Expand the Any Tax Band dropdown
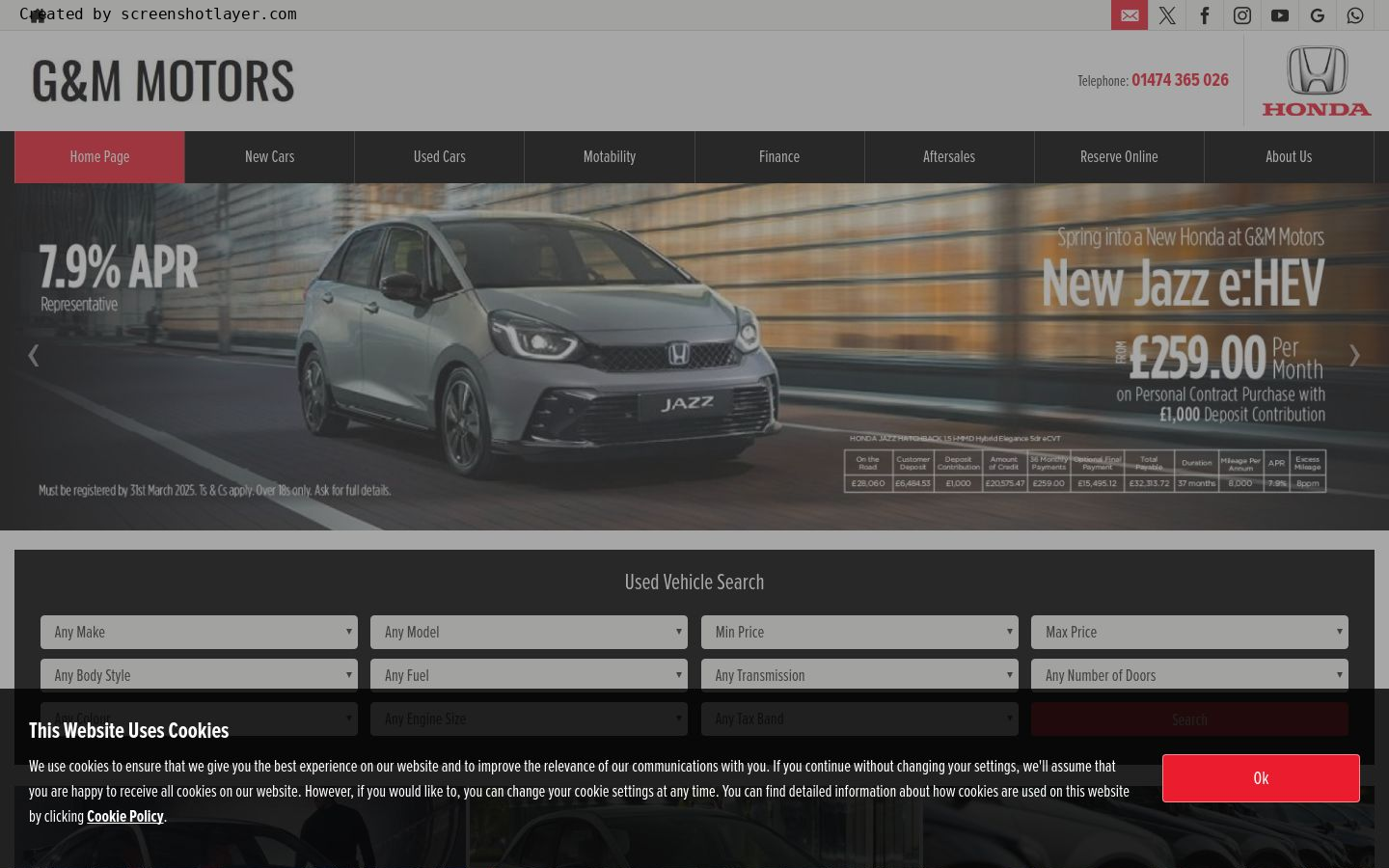 [x=859, y=719]
